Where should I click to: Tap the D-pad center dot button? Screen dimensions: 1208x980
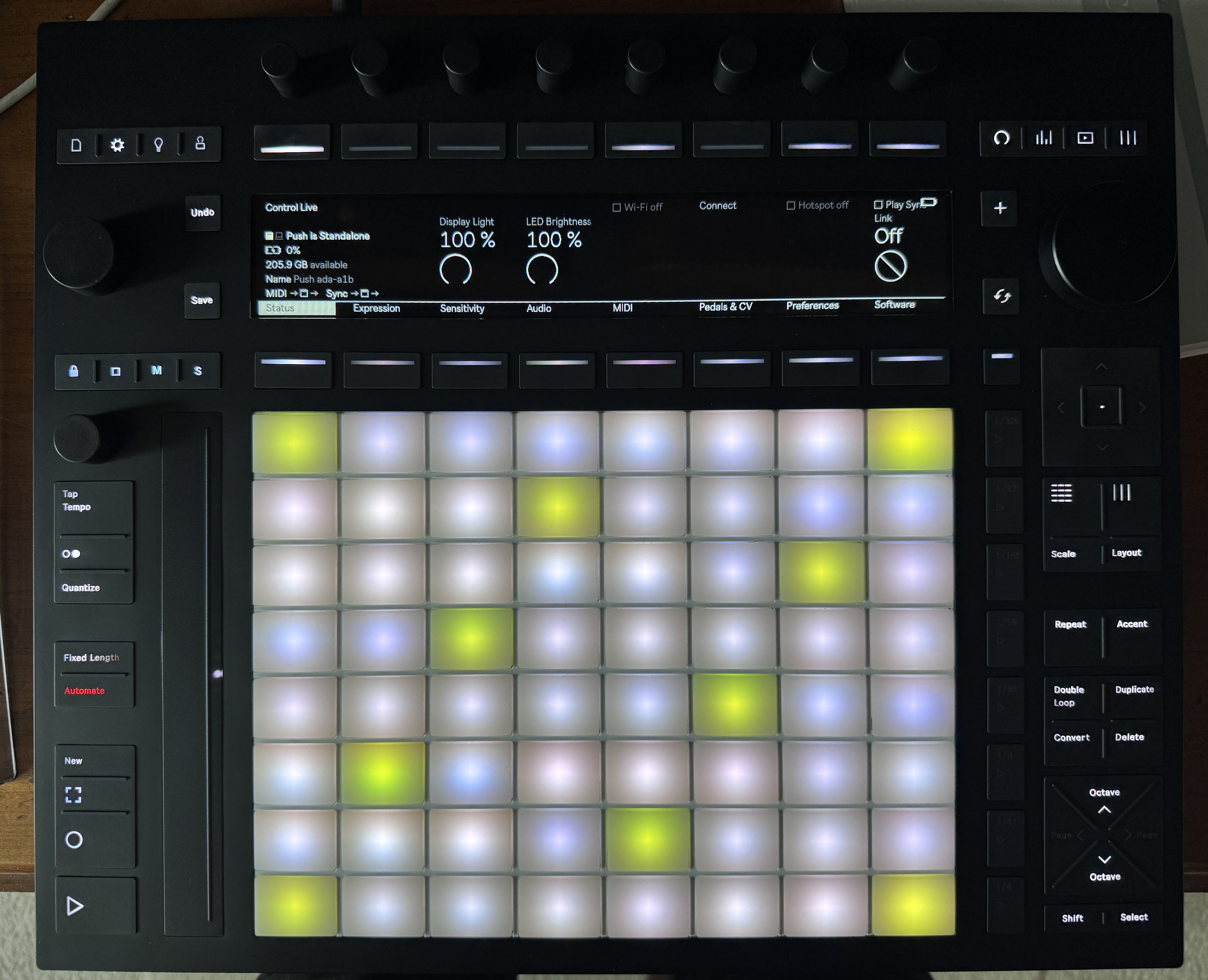(x=1101, y=406)
